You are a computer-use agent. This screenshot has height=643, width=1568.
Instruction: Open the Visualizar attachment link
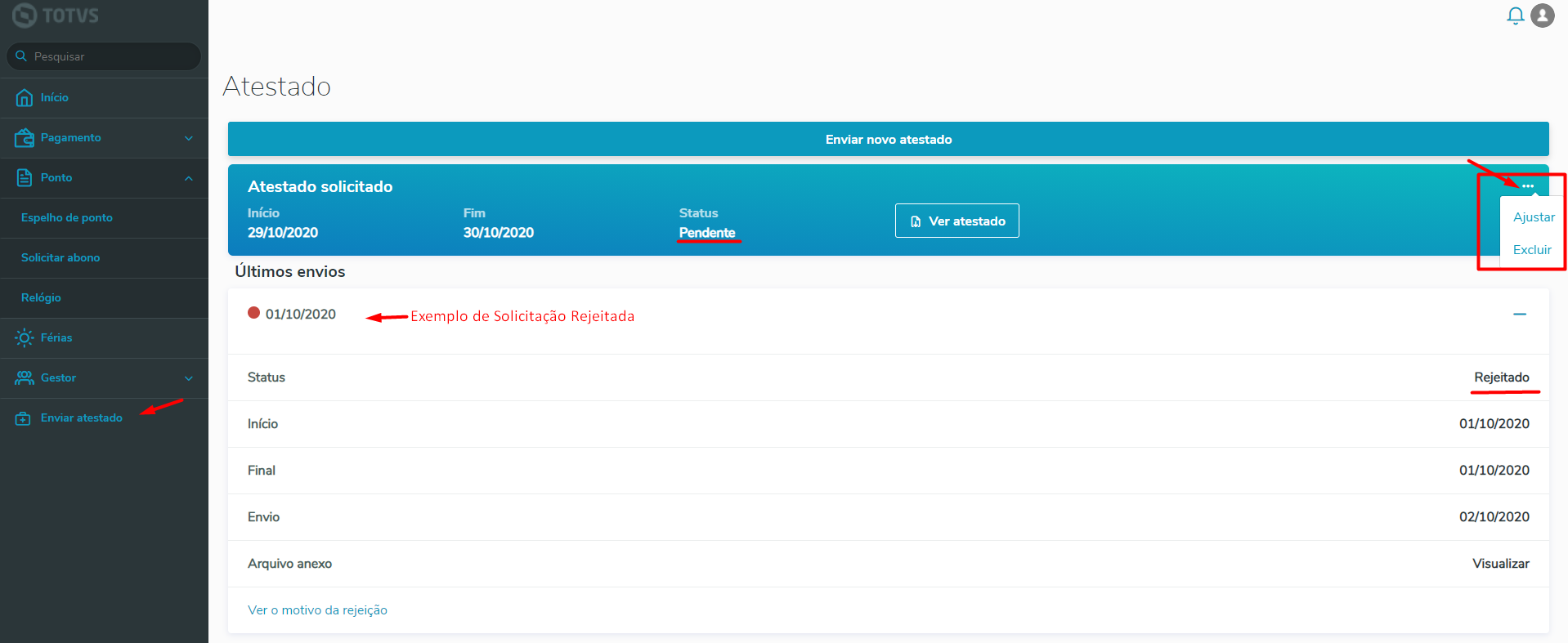point(1501,564)
